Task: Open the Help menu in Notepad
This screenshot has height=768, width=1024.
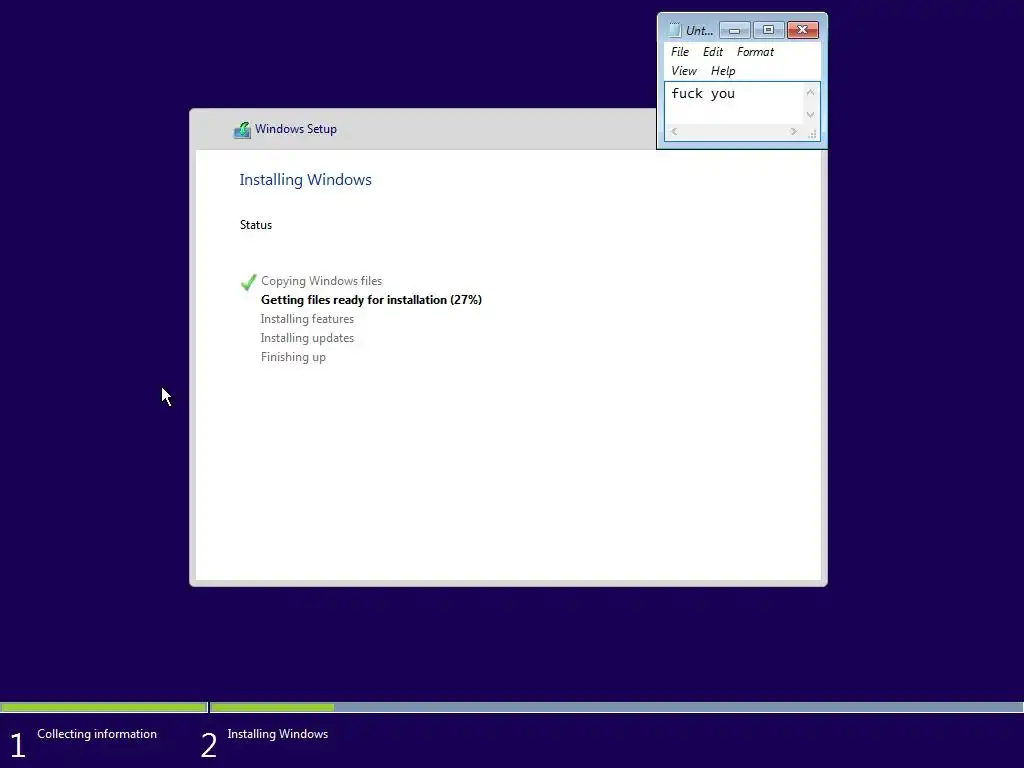Action: [x=723, y=71]
